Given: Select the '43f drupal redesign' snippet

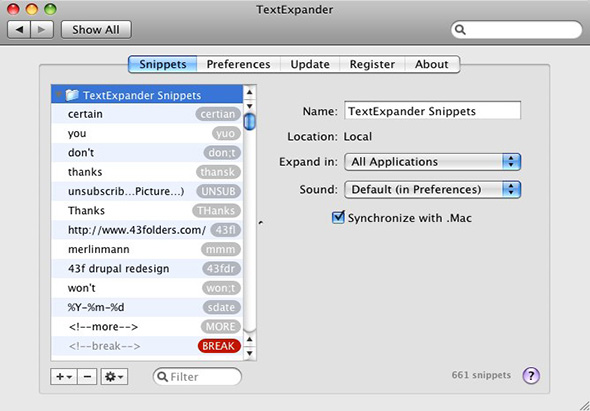Looking at the screenshot, I should pyautogui.click(x=147, y=268).
